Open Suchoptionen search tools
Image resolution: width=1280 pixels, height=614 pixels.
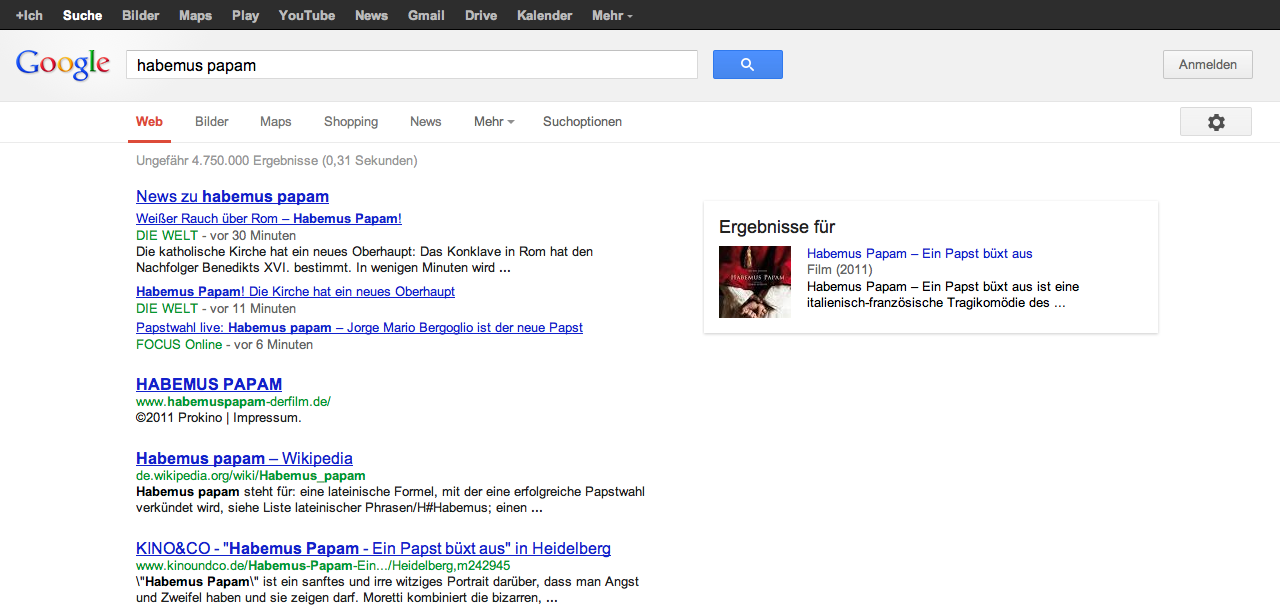pyautogui.click(x=582, y=122)
